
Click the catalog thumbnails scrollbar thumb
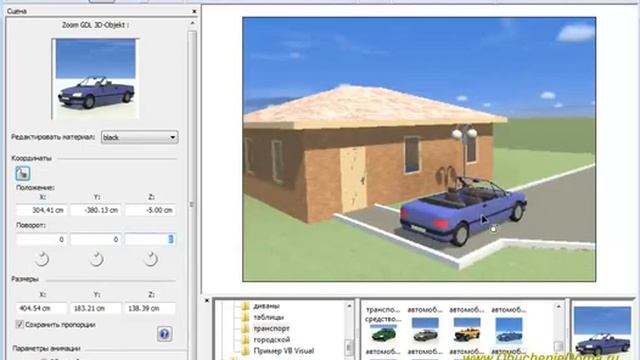559,346
